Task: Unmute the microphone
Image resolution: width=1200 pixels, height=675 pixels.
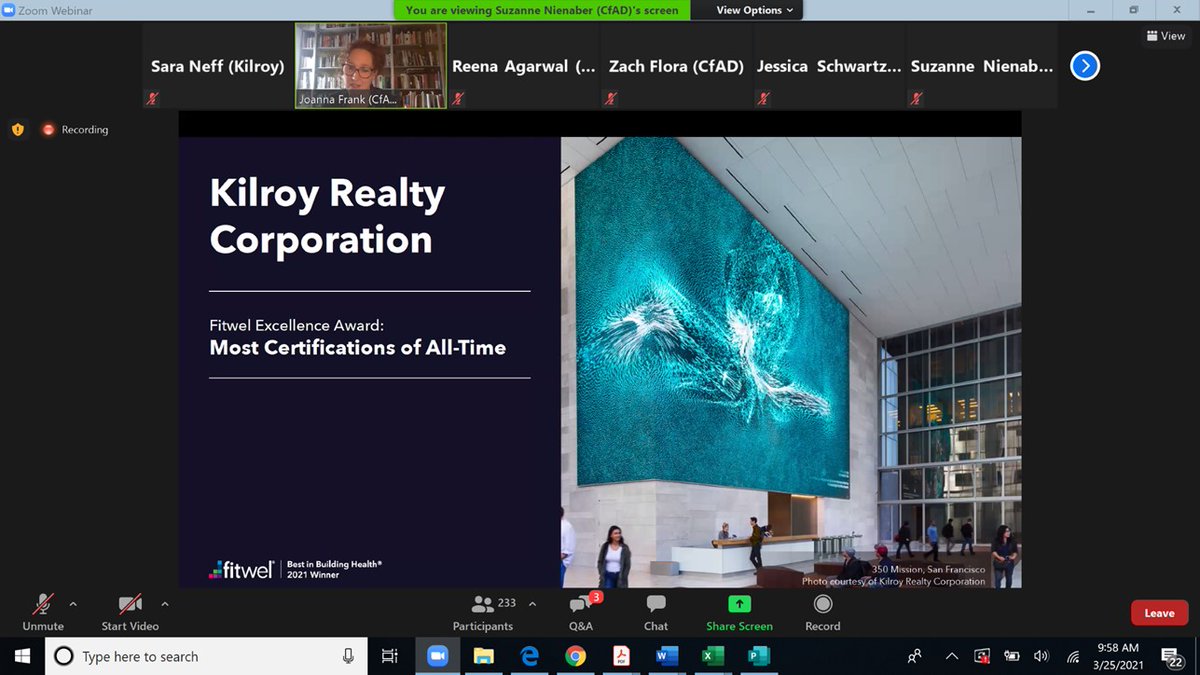Action: pos(43,611)
